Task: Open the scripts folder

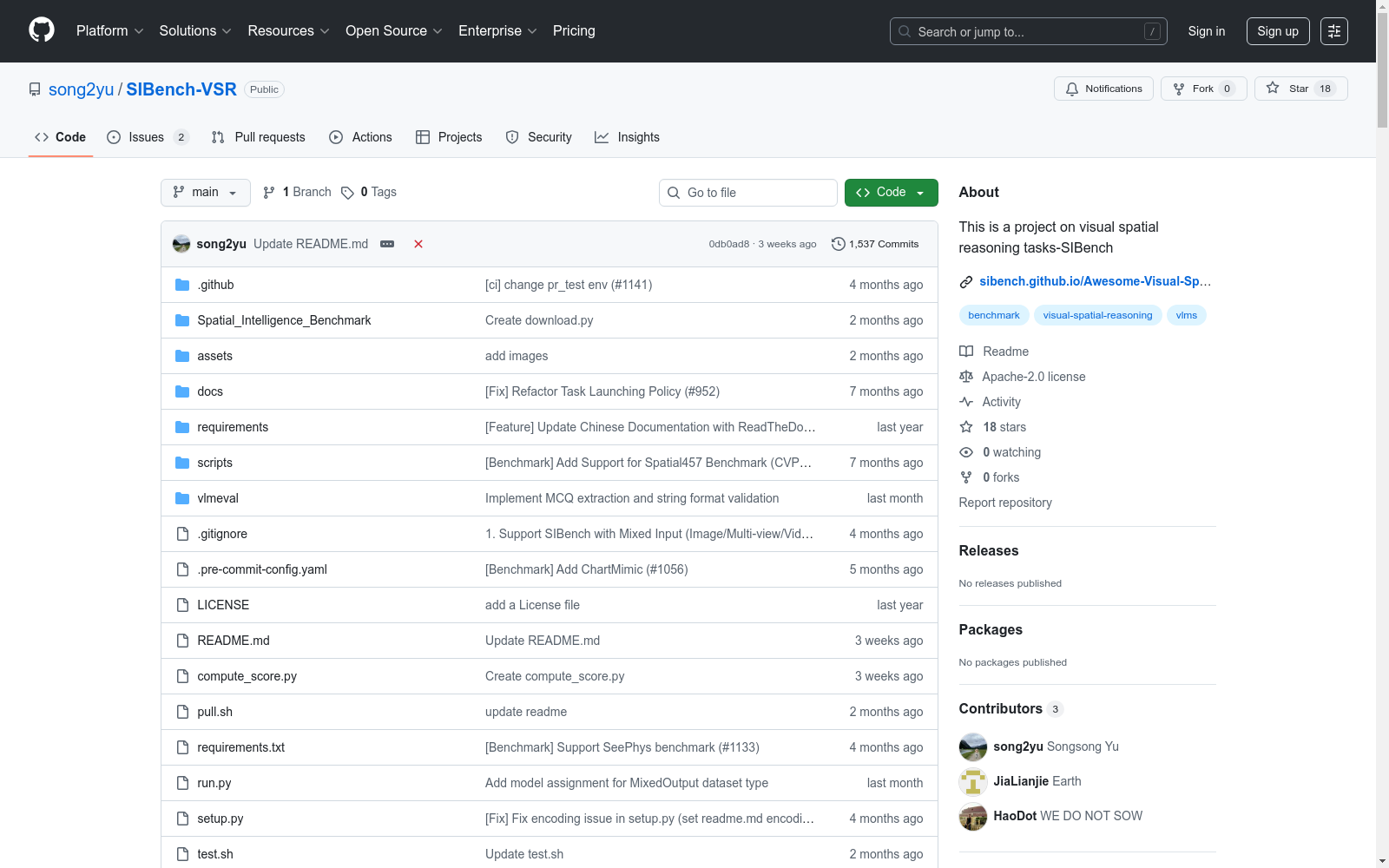Action: point(215,463)
